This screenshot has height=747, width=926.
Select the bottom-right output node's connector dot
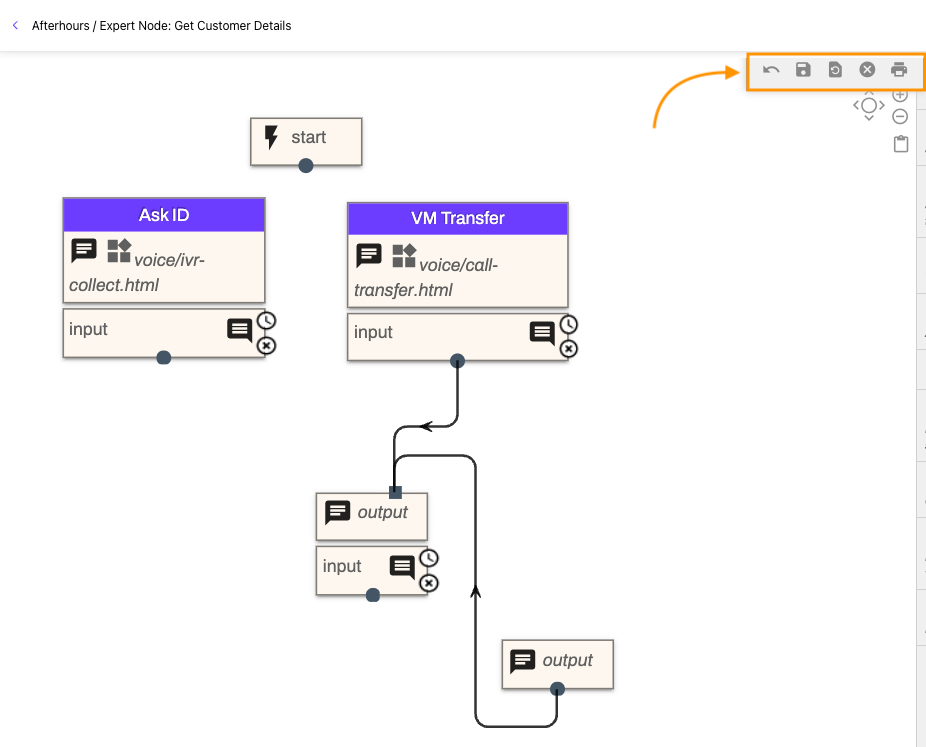(x=557, y=689)
